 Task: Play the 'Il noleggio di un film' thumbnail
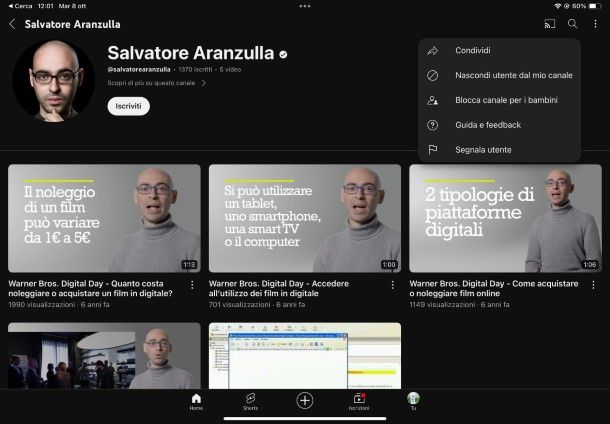(x=104, y=219)
